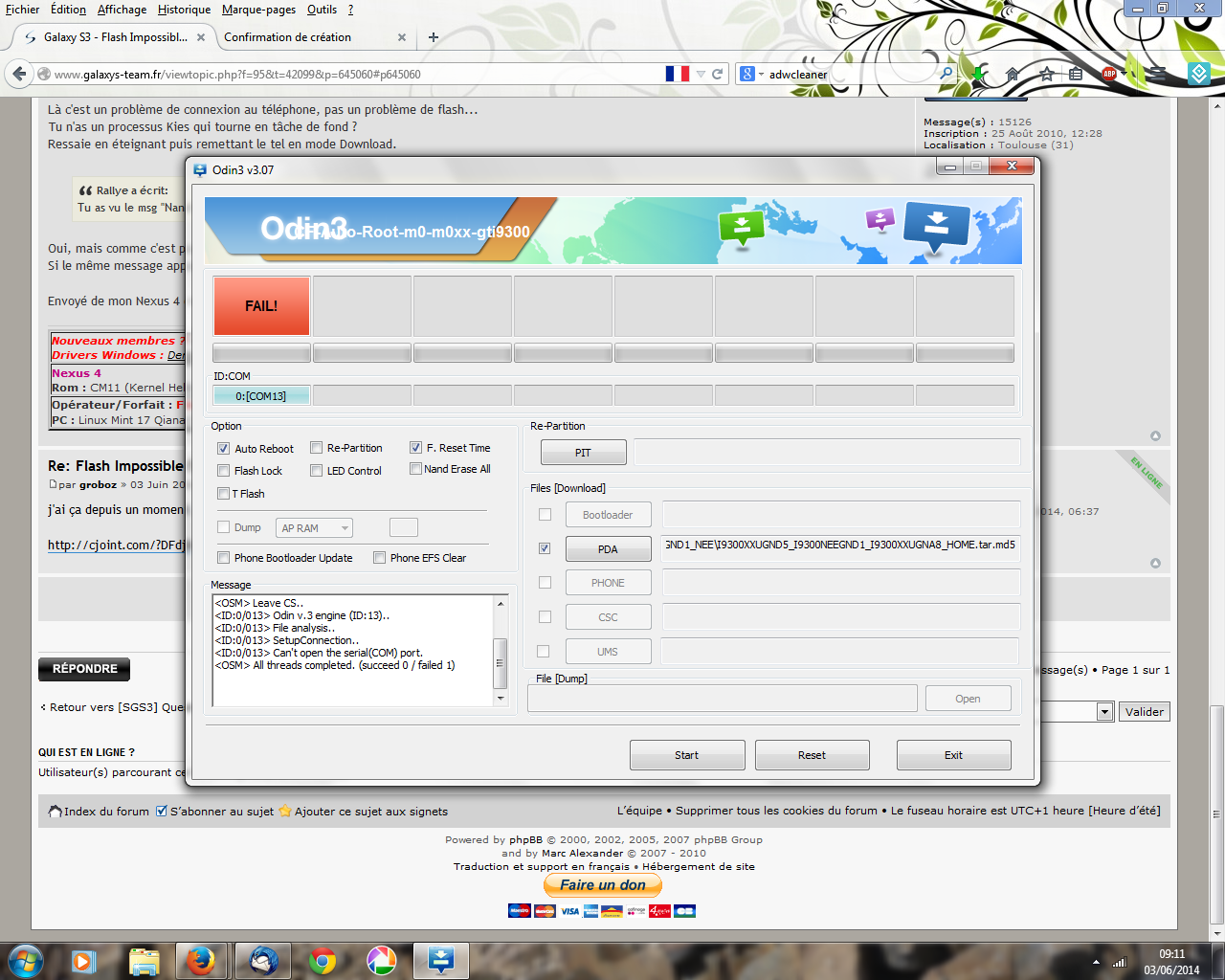
Task: Click Index du forum link
Action: click(x=106, y=812)
